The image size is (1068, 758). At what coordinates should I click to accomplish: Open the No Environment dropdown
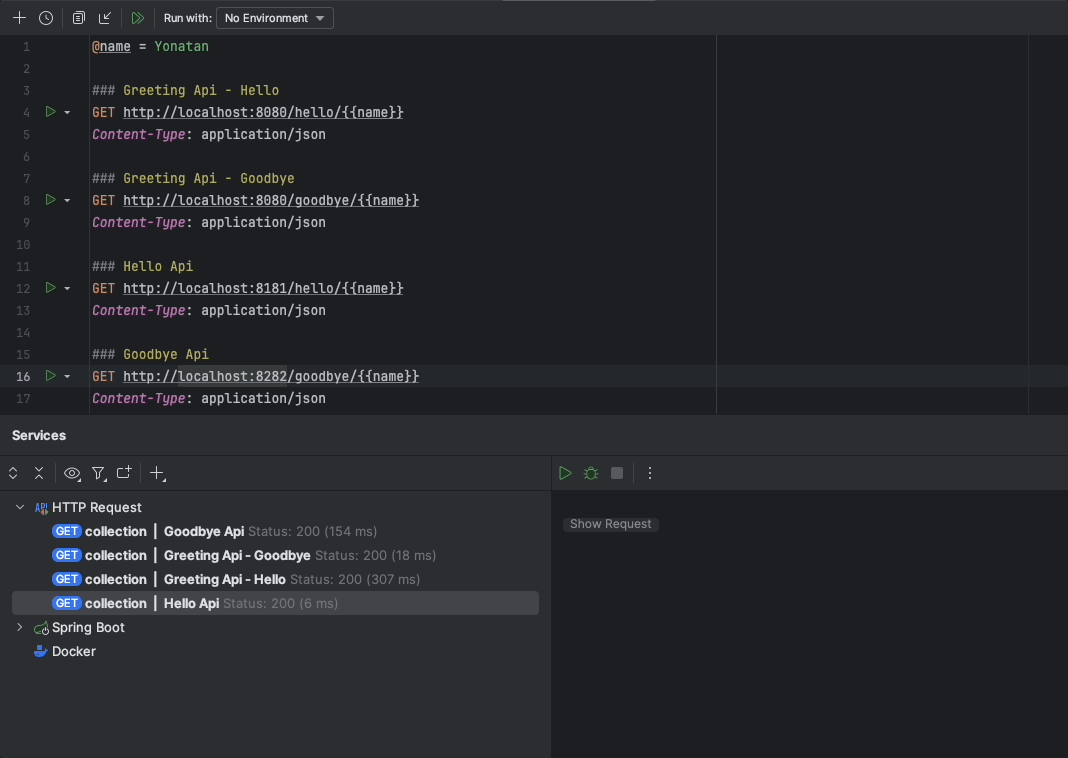coord(275,18)
